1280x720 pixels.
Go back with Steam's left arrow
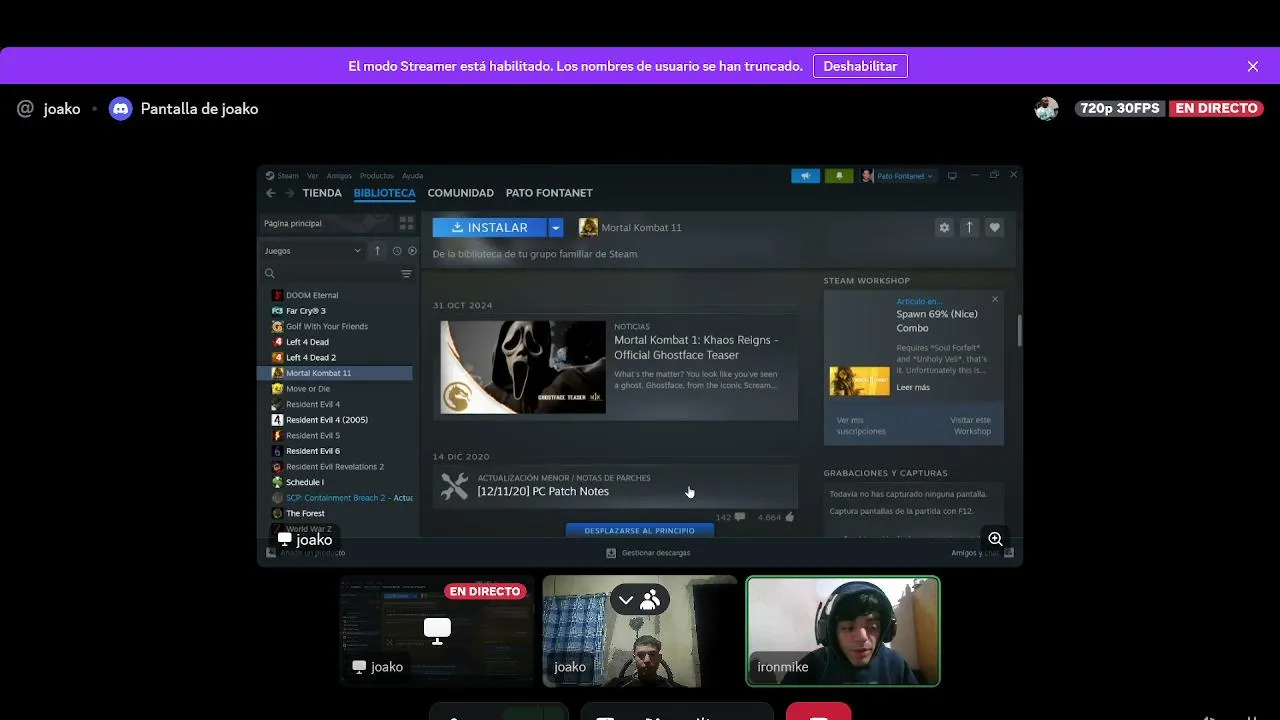click(270, 193)
